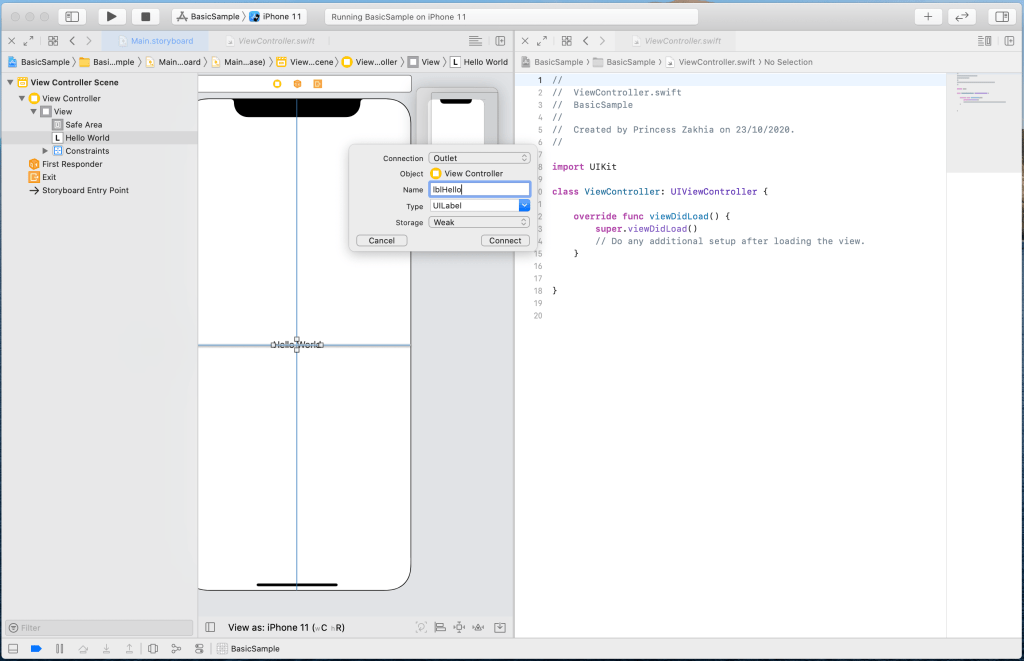The image size is (1024, 661).
Task: Open the code review arrows button
Action: coord(961,17)
